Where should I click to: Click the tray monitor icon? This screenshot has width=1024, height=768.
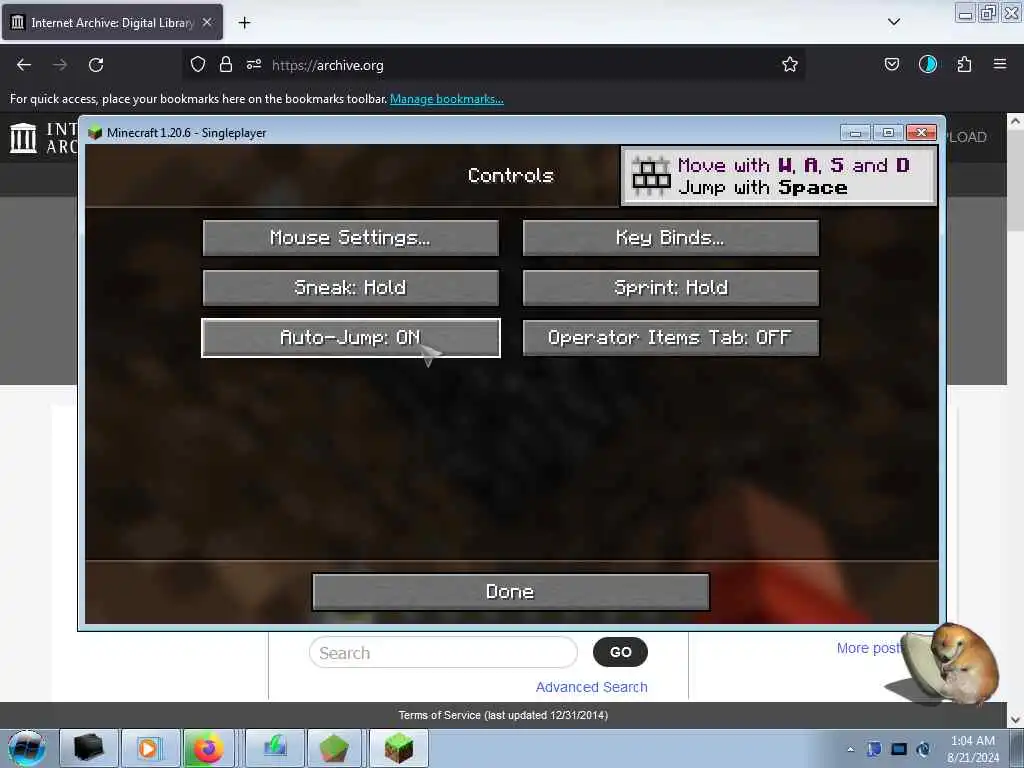(899, 749)
